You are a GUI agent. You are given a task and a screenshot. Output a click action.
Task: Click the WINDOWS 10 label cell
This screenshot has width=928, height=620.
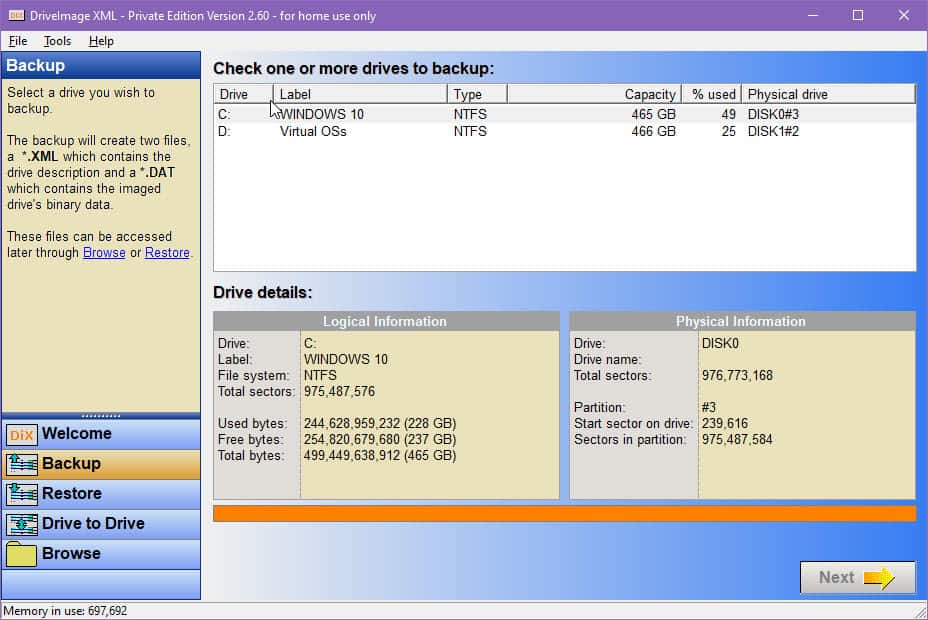pyautogui.click(x=322, y=114)
